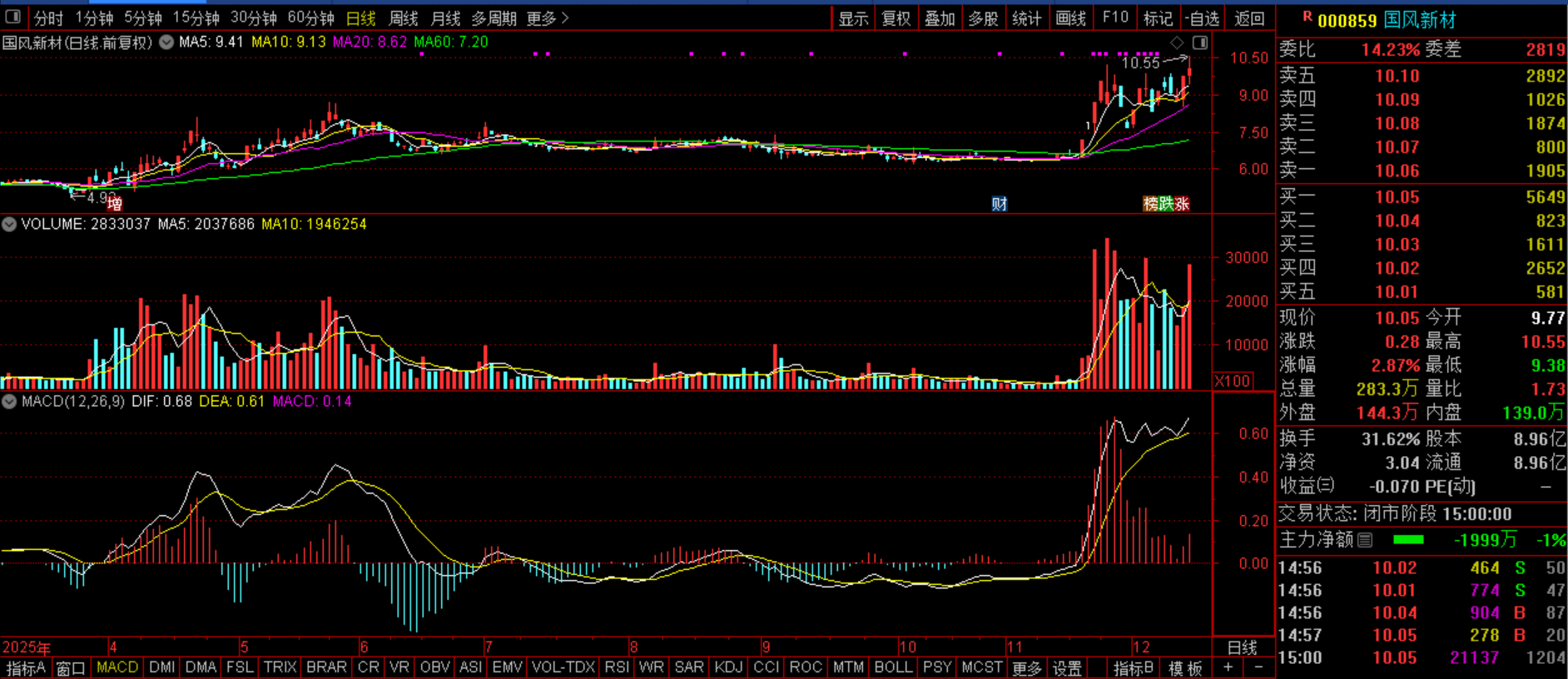This screenshot has width=1568, height=679.
Task: Select the 30分钟 period
Action: (254, 17)
